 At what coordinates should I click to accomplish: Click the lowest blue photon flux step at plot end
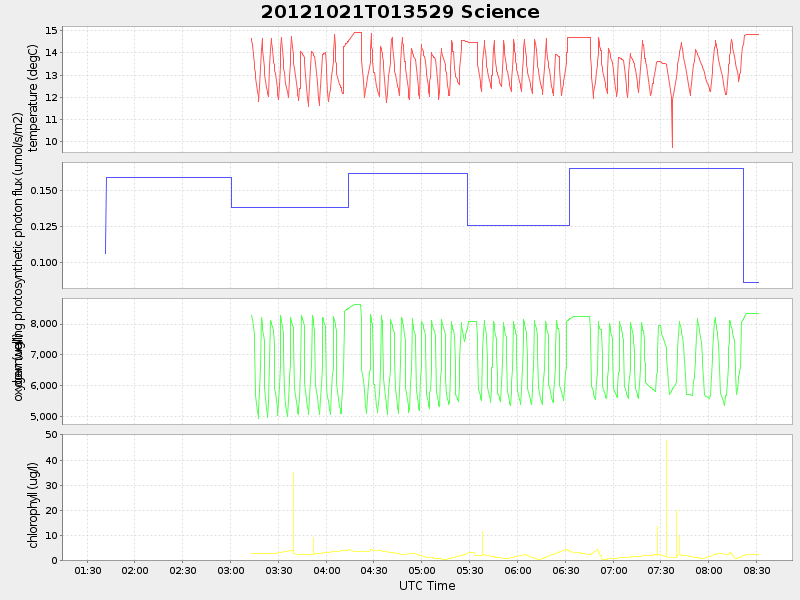pyautogui.click(x=751, y=282)
